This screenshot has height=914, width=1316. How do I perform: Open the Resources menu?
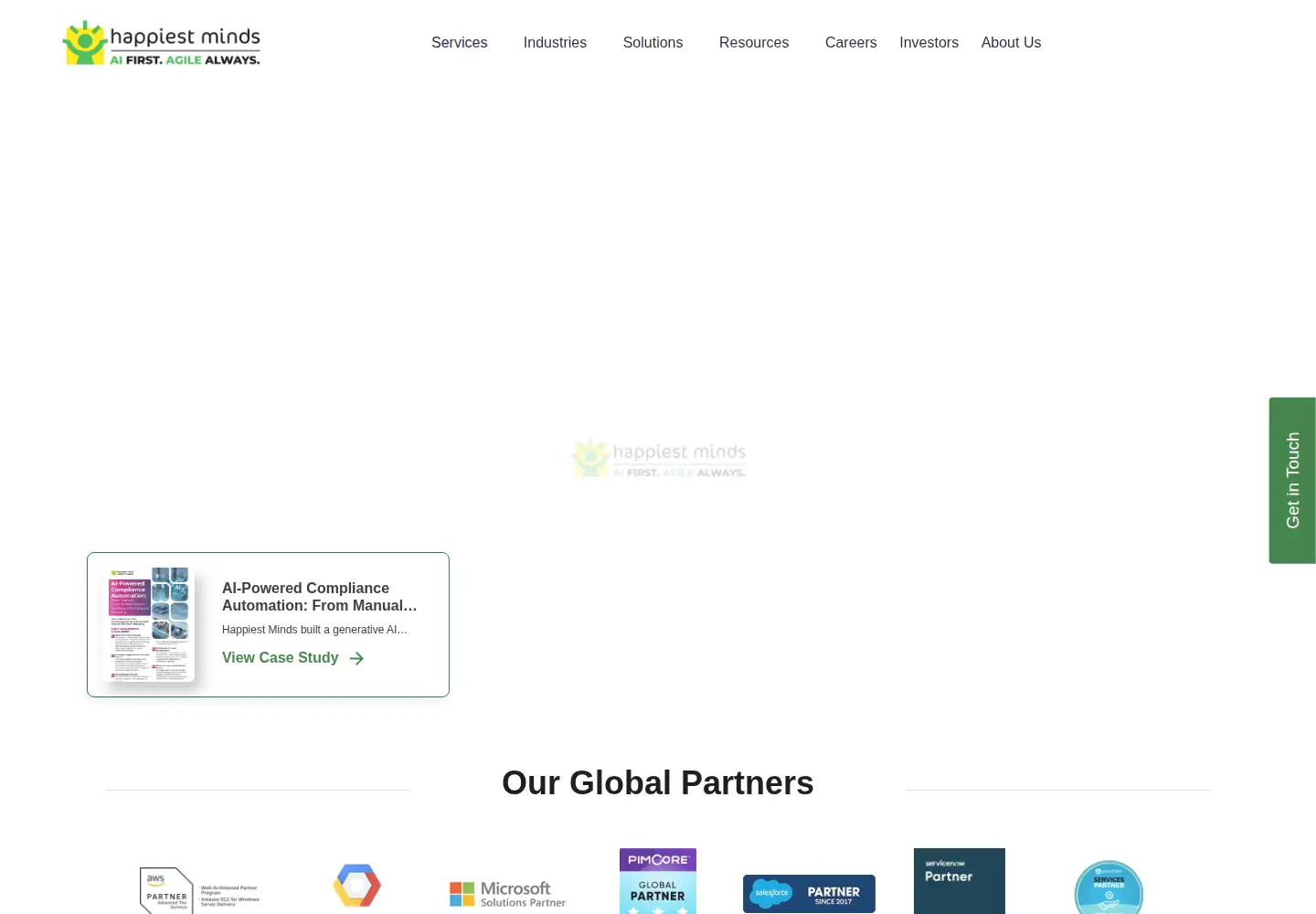tap(754, 43)
